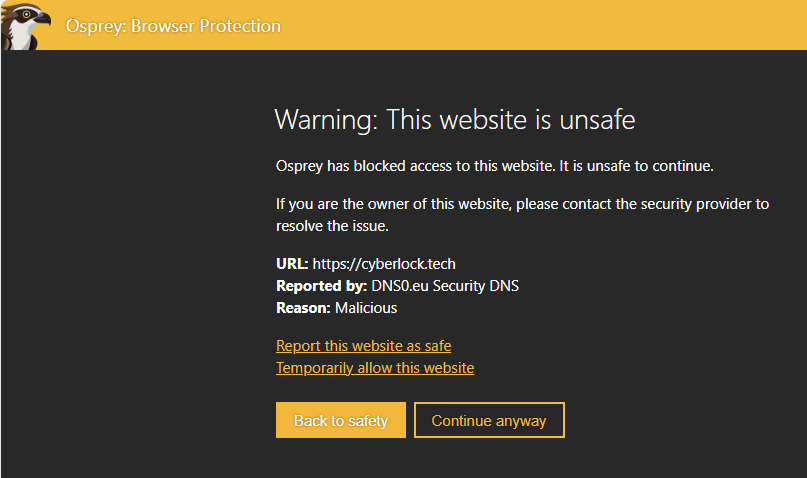The image size is (807, 478).
Task: Click the bold 'Reason:' label
Action: tap(303, 308)
